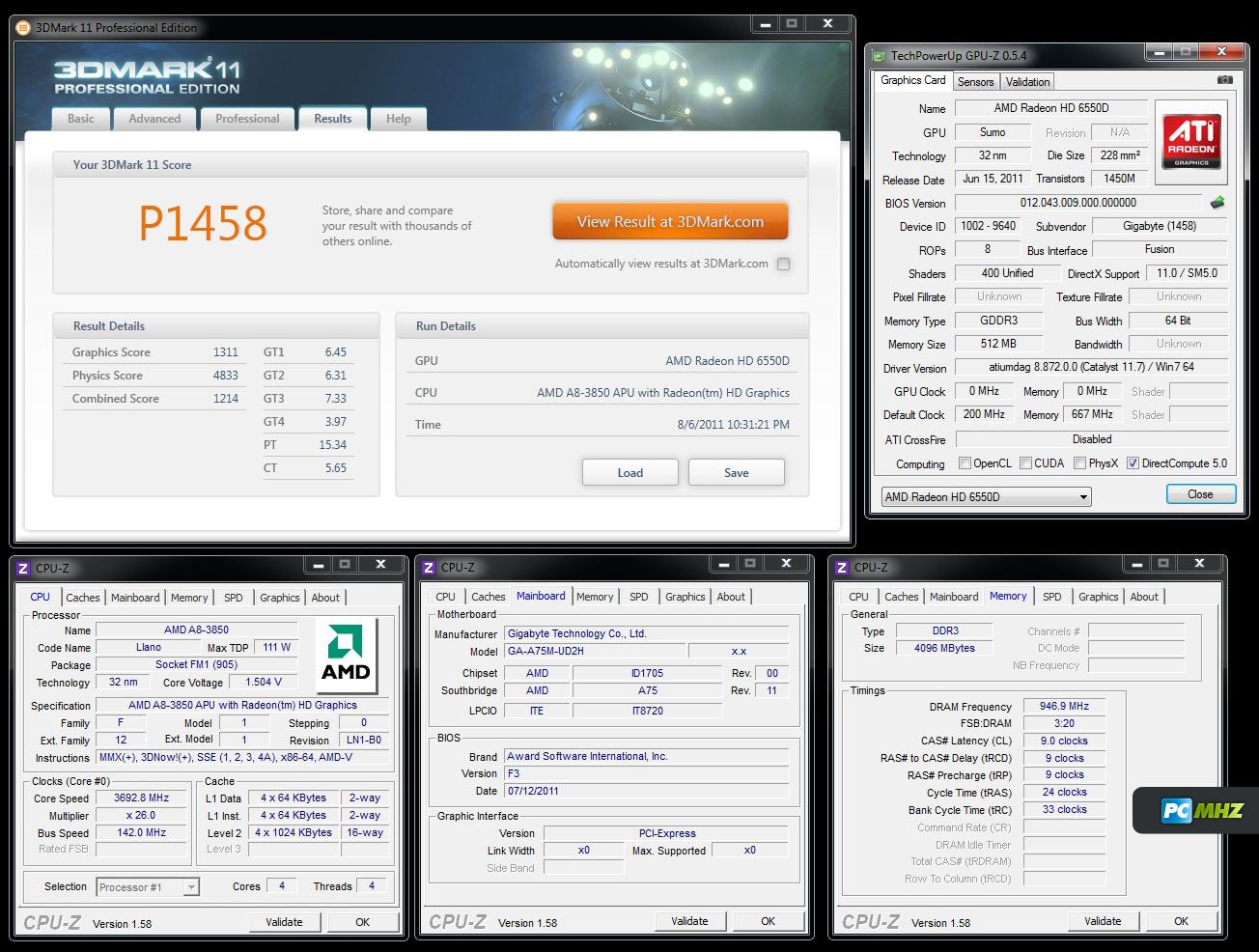Screen dimensions: 1259x952
Task: Click the FSB:DRAM value 3:20
Action: pyautogui.click(x=1064, y=723)
